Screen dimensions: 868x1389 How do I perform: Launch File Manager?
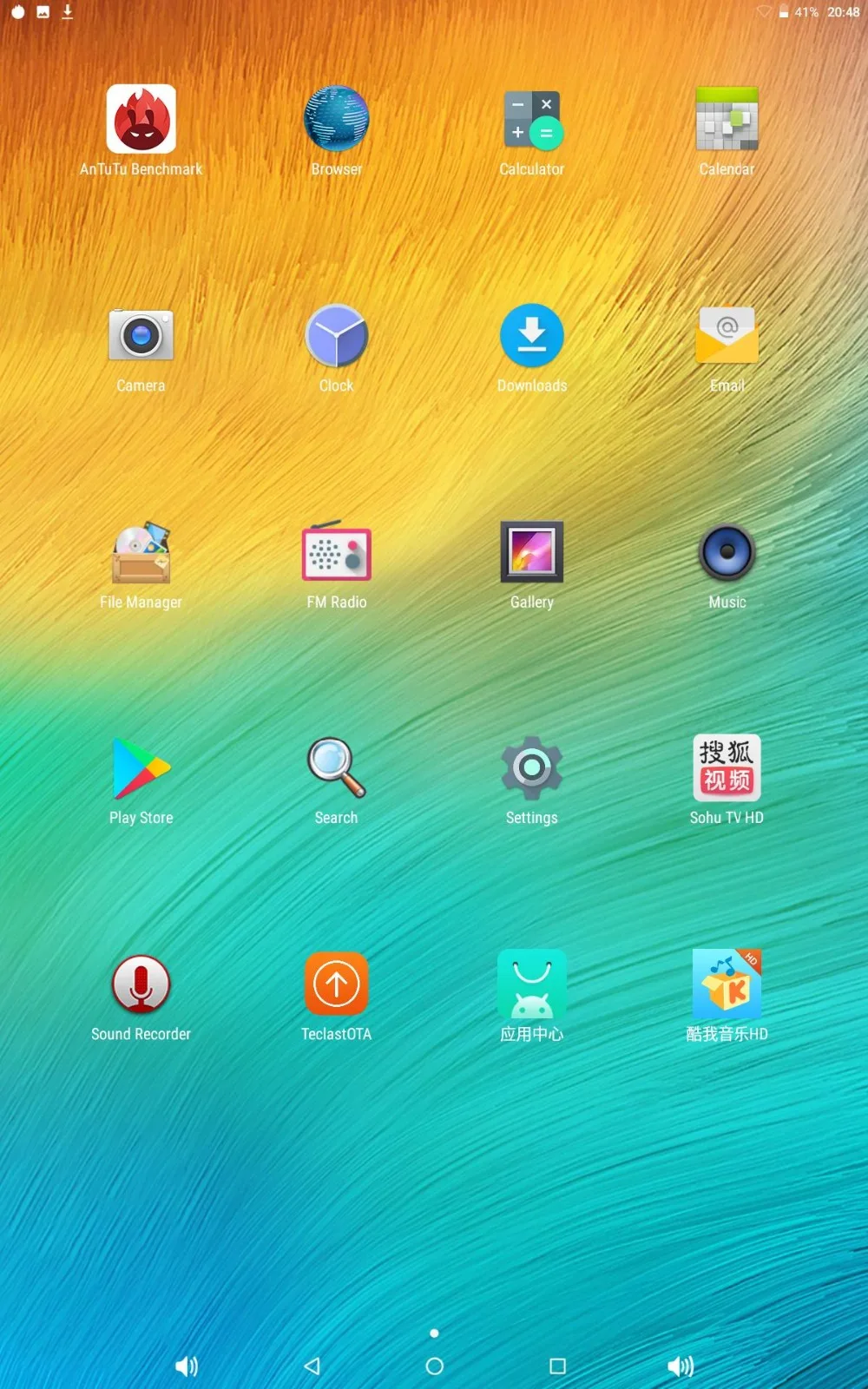pyautogui.click(x=141, y=552)
